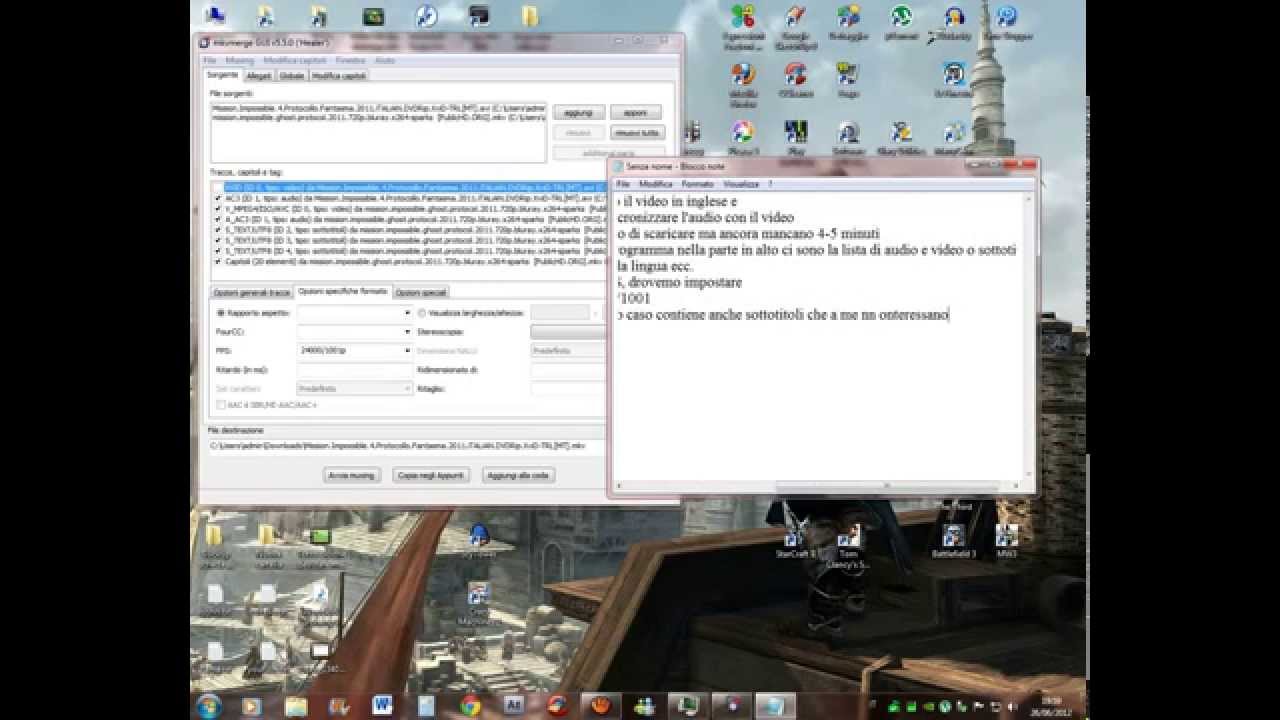Open the Windows Start menu
Screen dimensions: 1280x720
pyautogui.click(x=209, y=706)
